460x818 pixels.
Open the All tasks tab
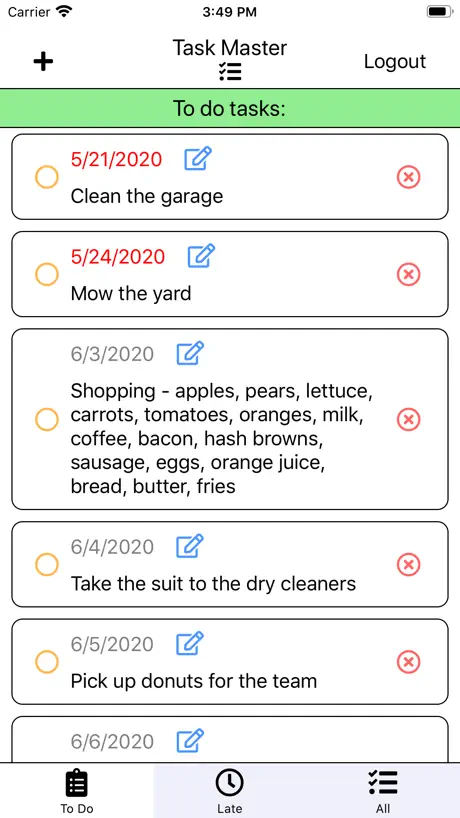(383, 791)
